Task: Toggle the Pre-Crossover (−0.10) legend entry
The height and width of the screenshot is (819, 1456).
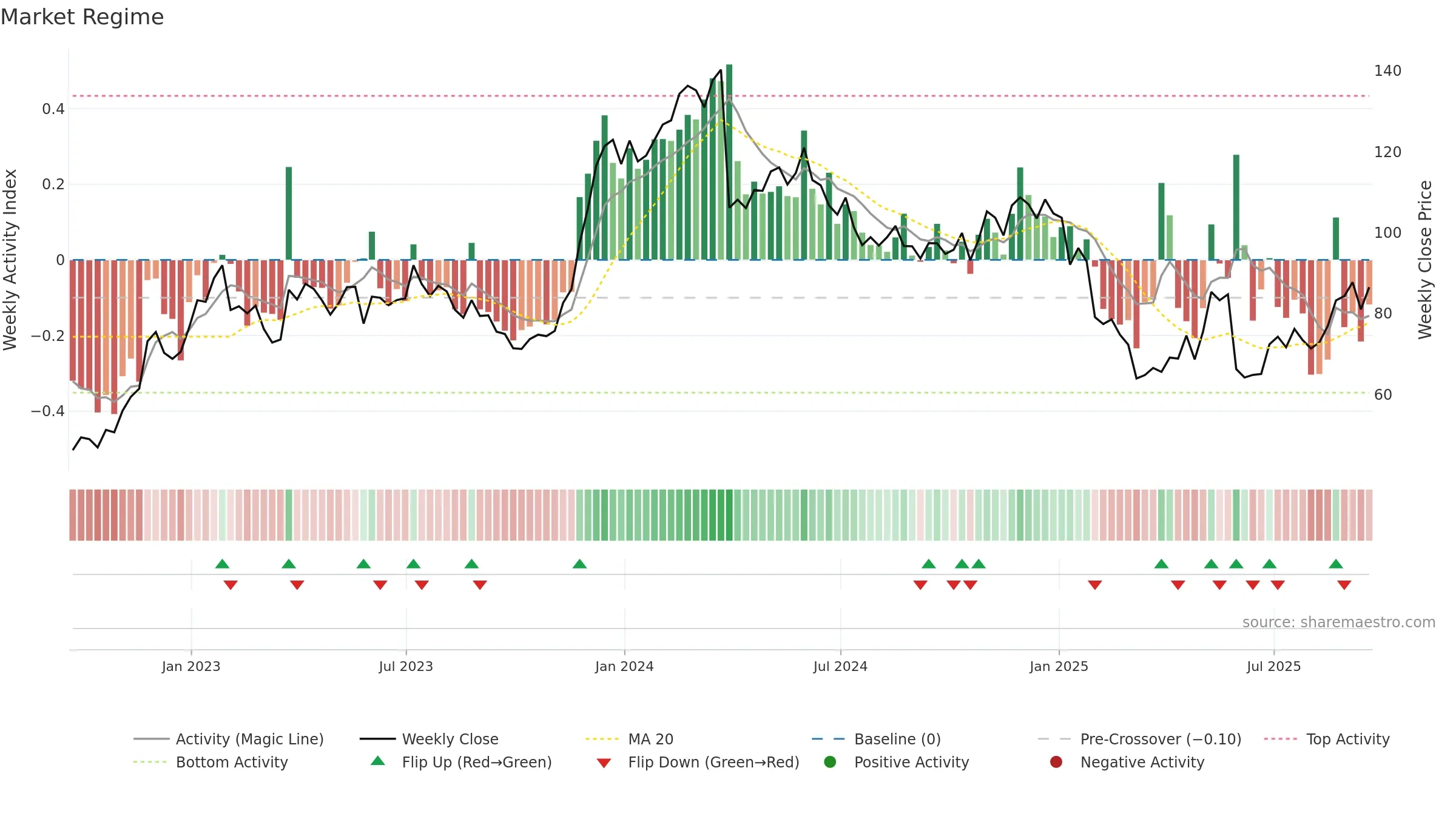Action: pos(1139,739)
